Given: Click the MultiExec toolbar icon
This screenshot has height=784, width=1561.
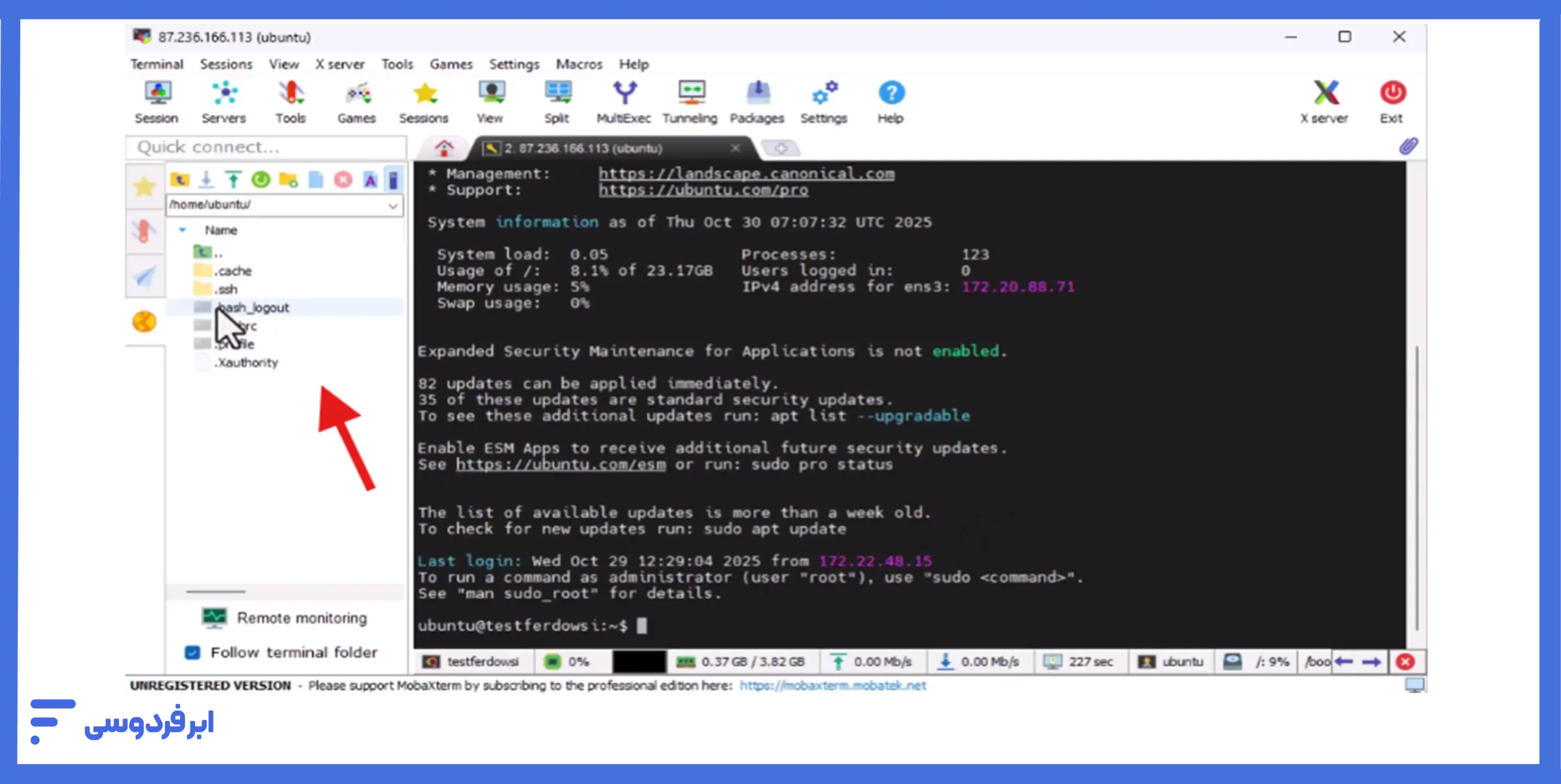Looking at the screenshot, I should (x=623, y=101).
